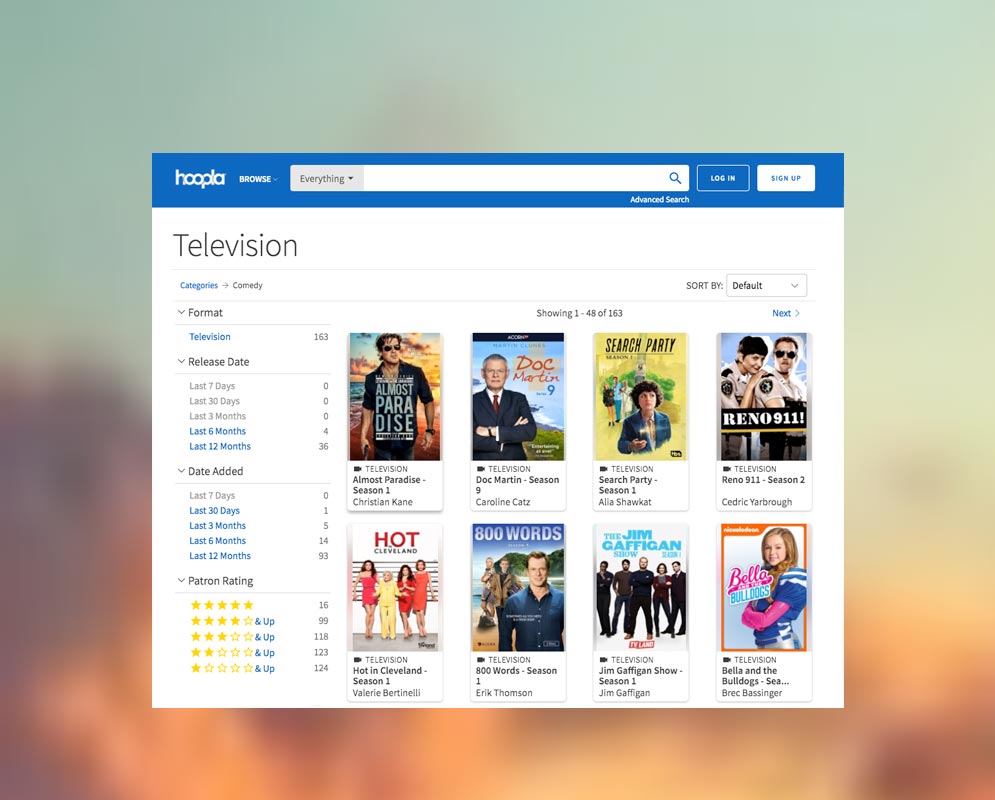Viewport: 995px width, 800px height.
Task: Click the 'Showing 1 - 48 of 163' text
Action: click(x=579, y=313)
